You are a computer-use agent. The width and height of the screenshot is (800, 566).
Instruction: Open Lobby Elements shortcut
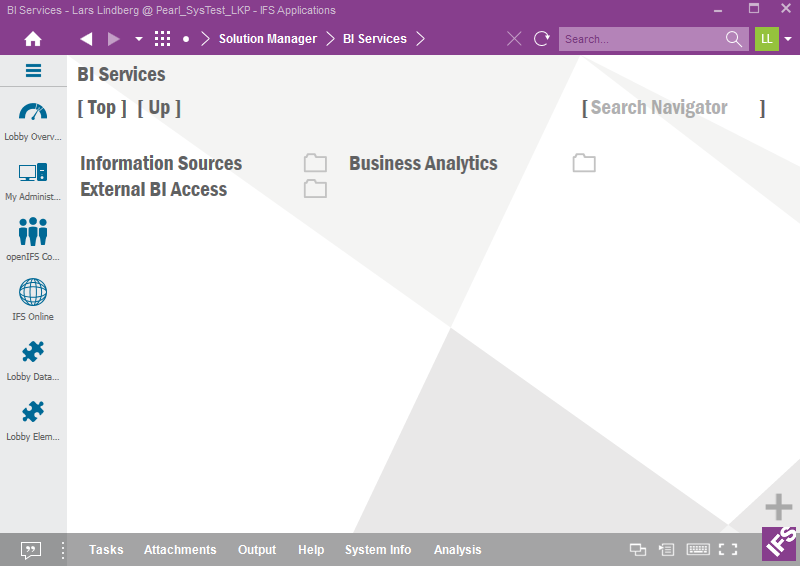pyautogui.click(x=33, y=421)
